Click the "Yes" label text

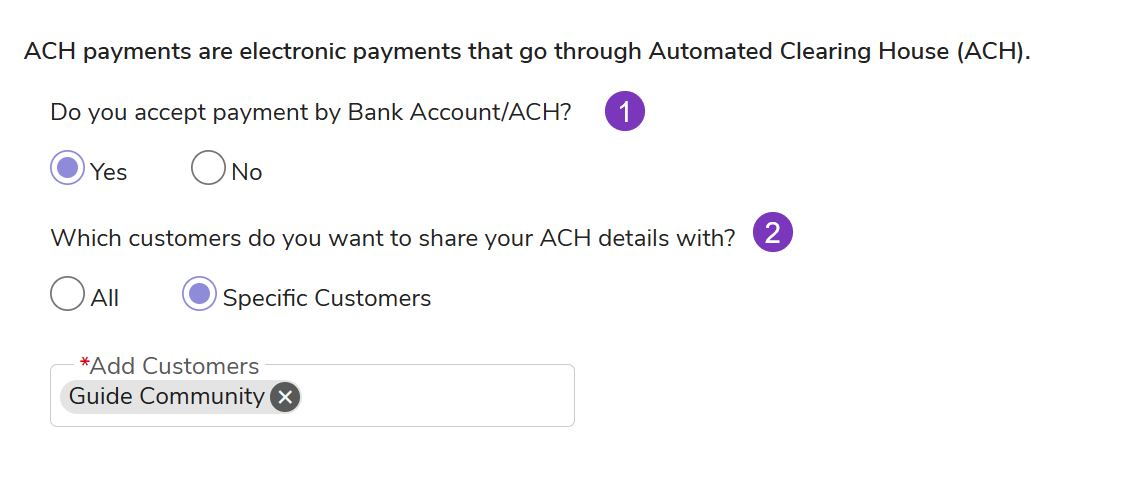[x=109, y=172]
